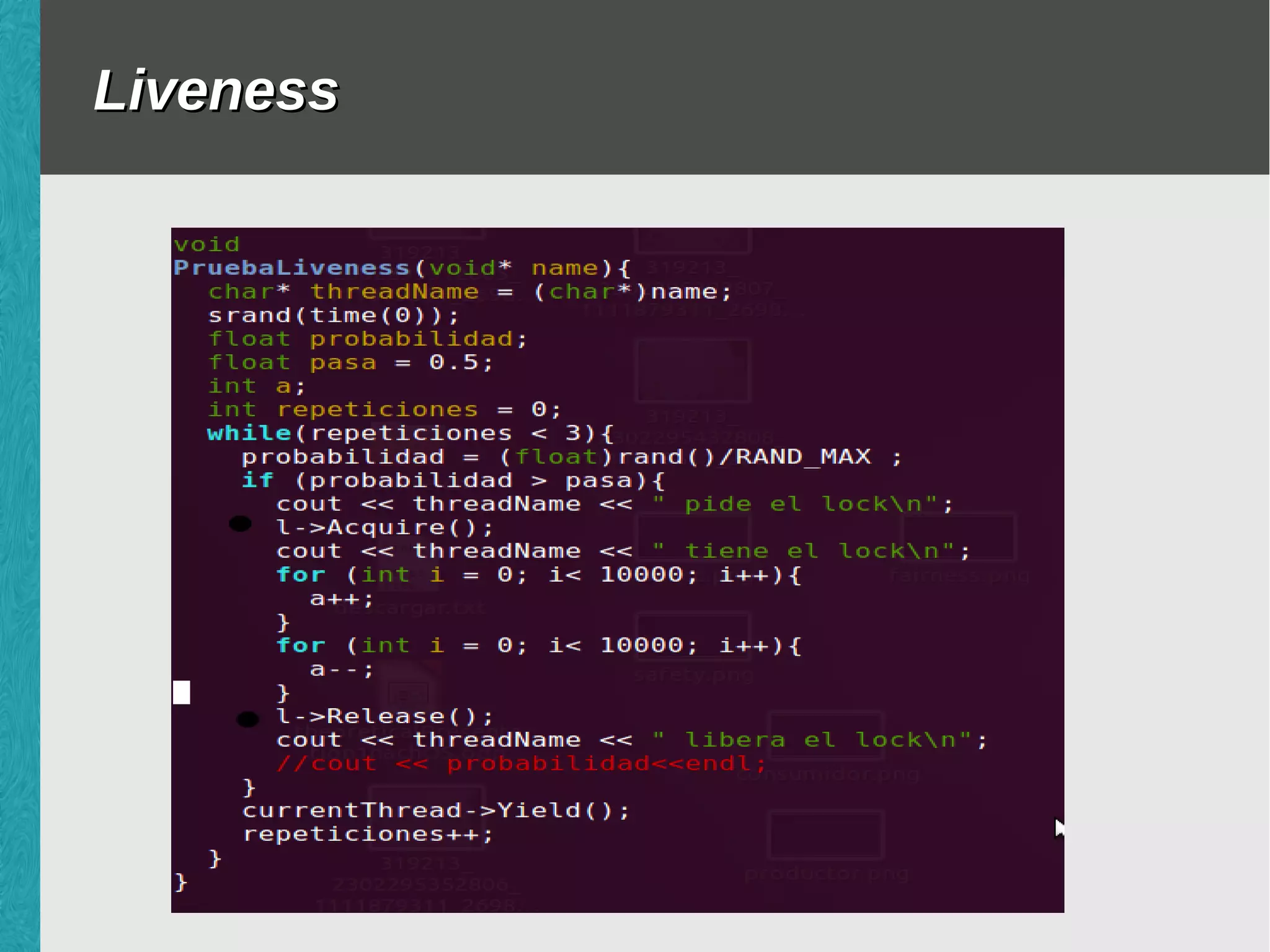
Task: Click the 'a++;' statement
Action: point(342,598)
